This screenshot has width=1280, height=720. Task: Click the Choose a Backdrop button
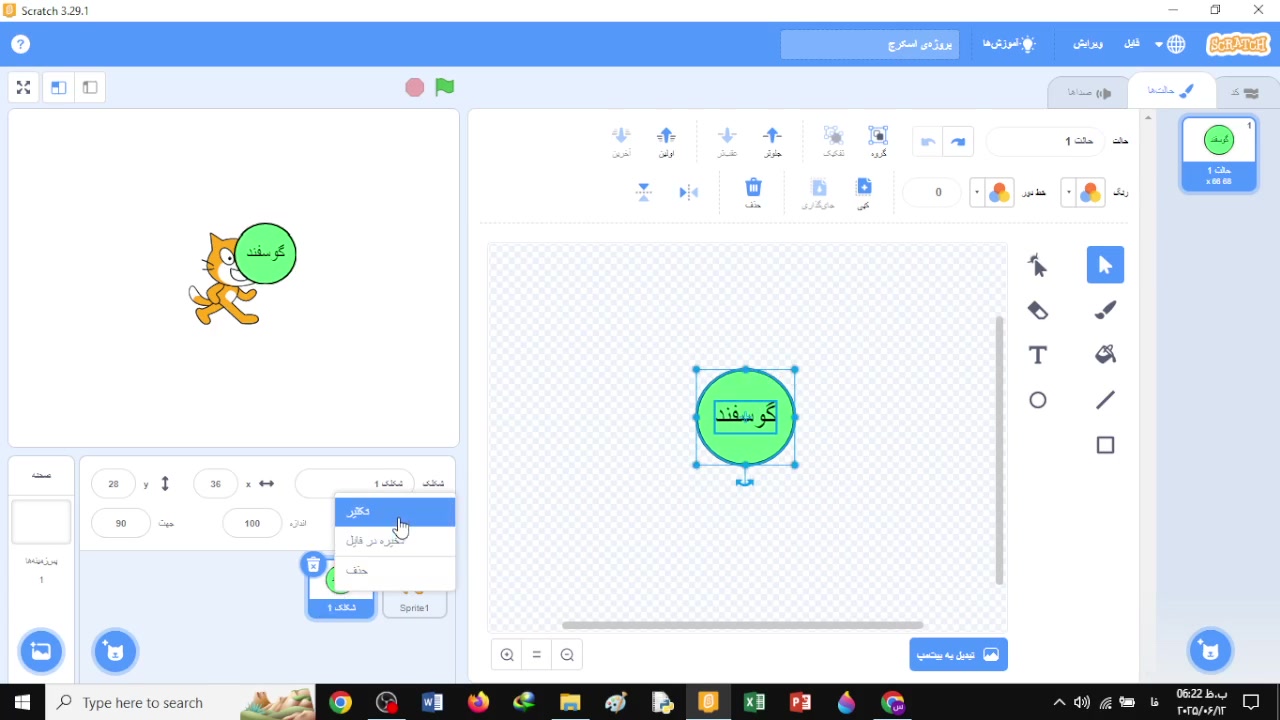tap(41, 651)
